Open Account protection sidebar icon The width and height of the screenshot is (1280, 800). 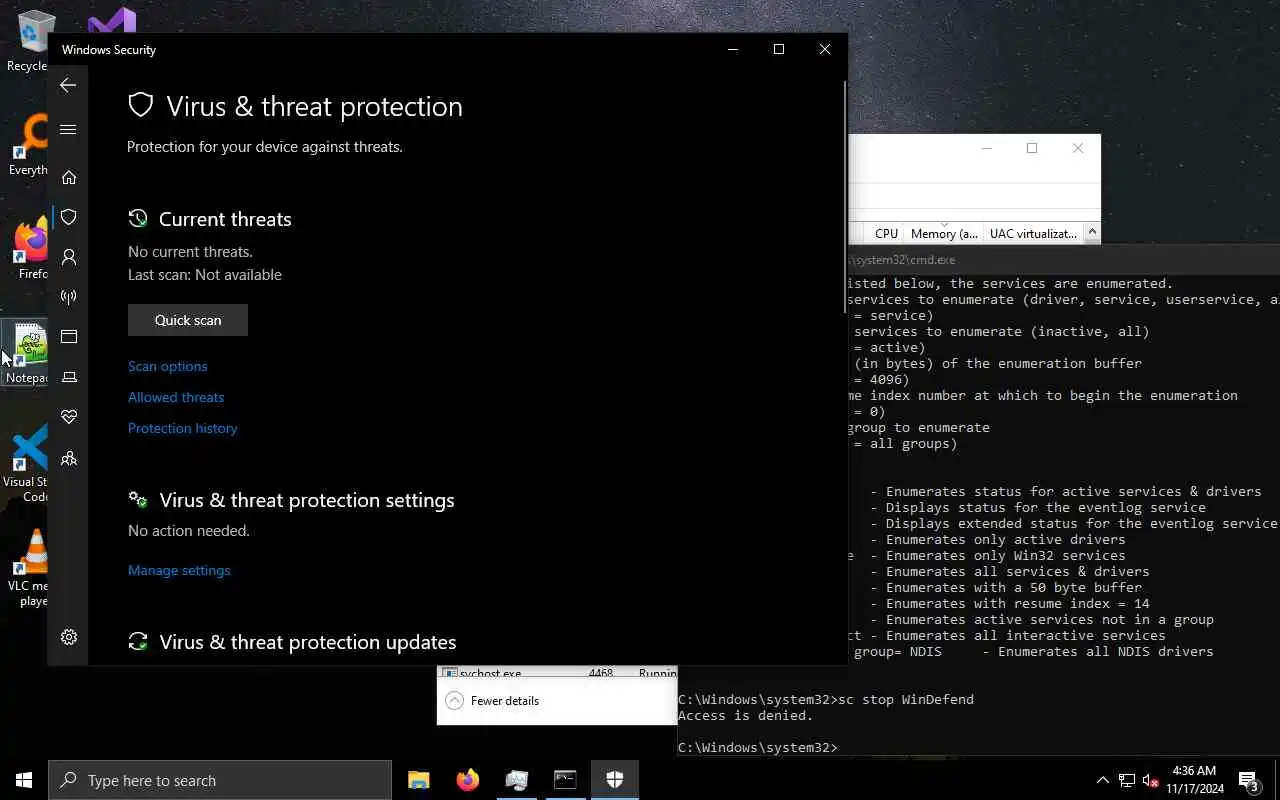[69, 257]
